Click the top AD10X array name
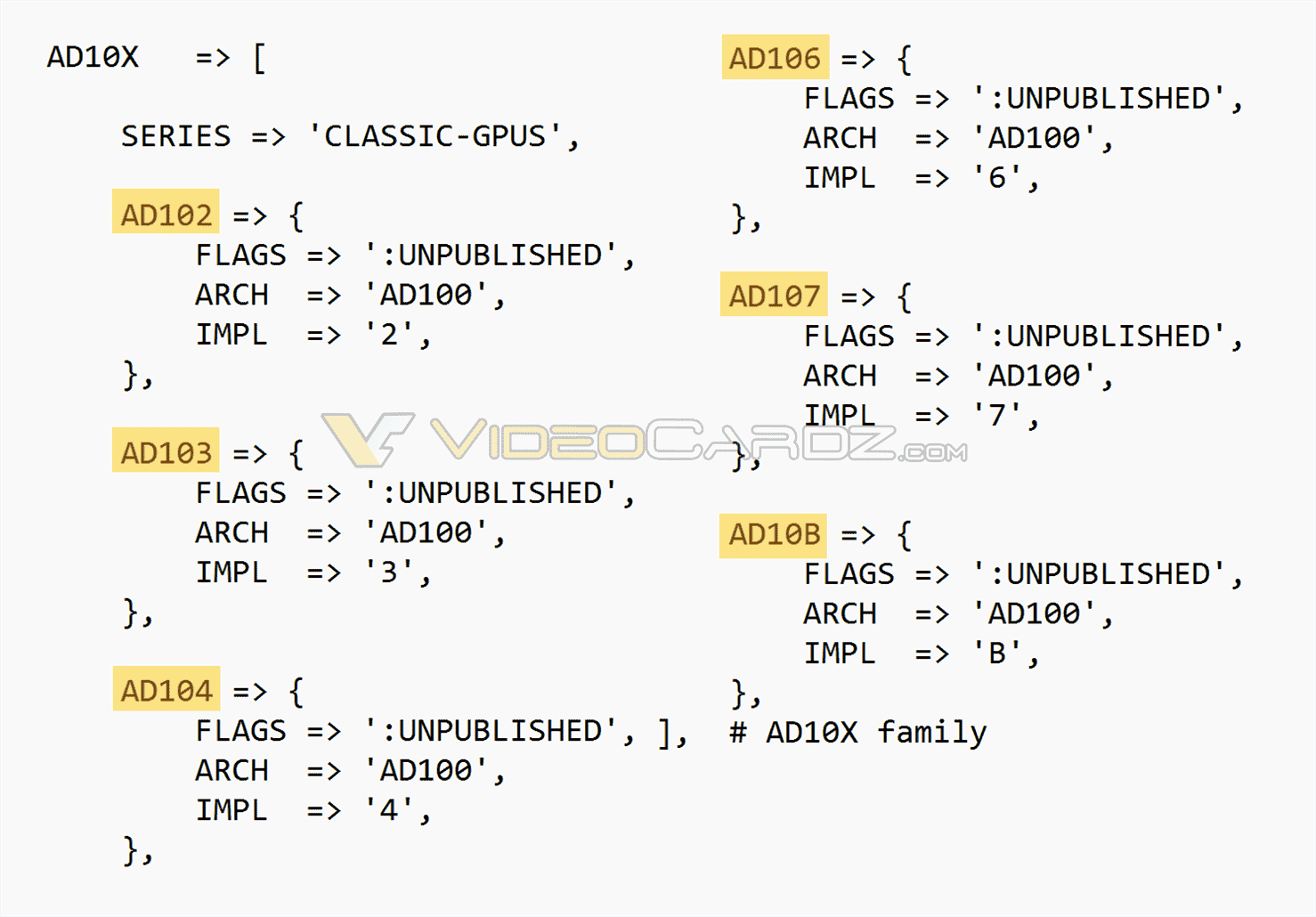Image resolution: width=1316 pixels, height=917 pixels. click(x=93, y=57)
